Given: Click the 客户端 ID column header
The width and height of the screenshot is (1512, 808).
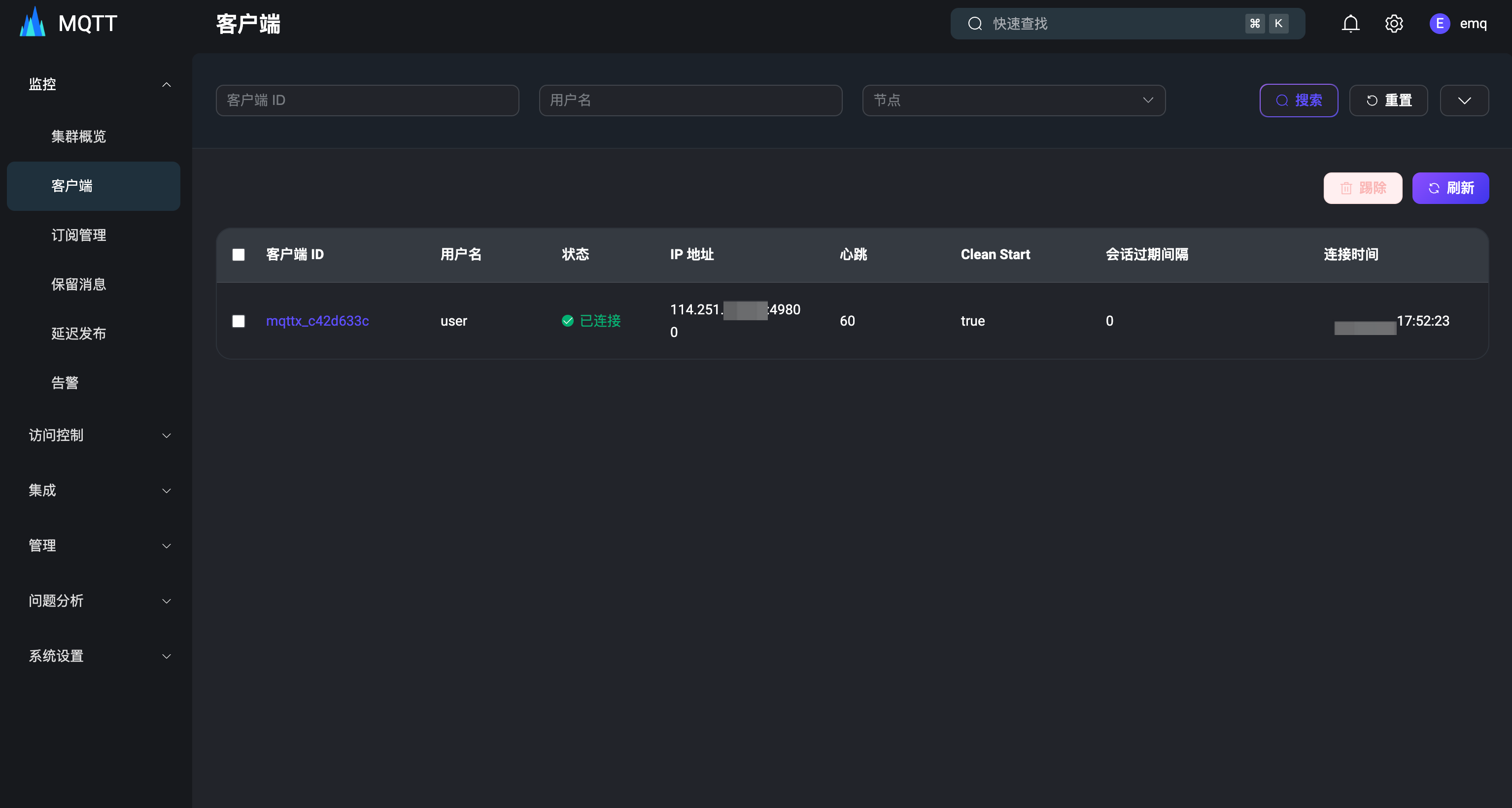Looking at the screenshot, I should coord(295,254).
